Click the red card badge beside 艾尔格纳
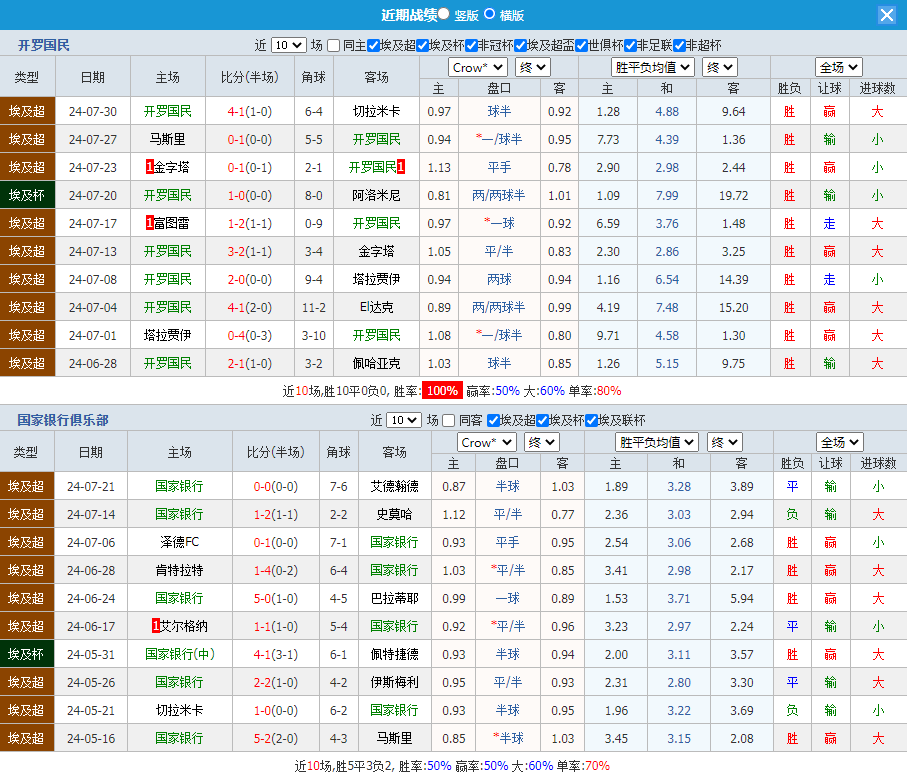 156,626
